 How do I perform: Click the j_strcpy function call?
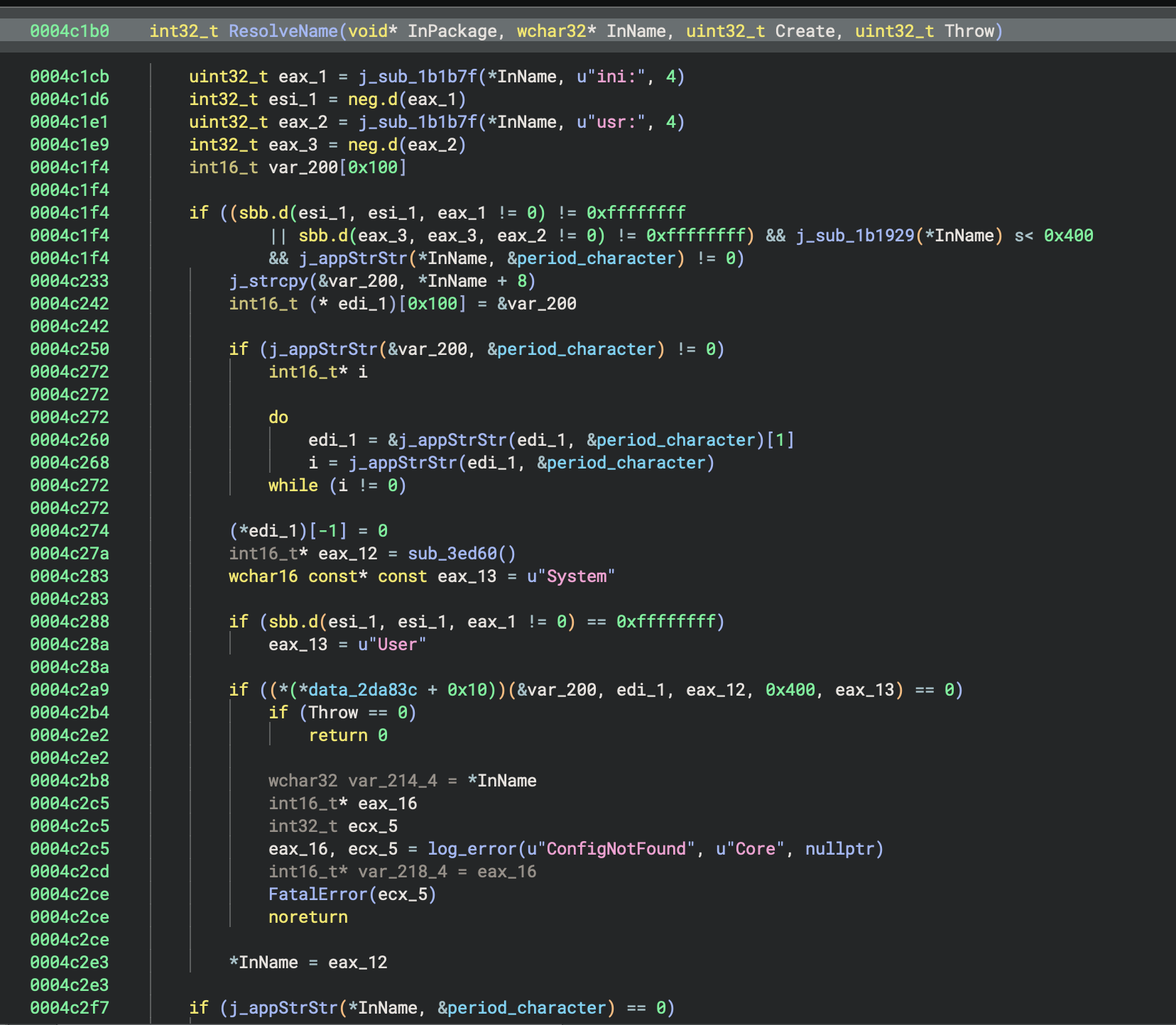coord(270,280)
